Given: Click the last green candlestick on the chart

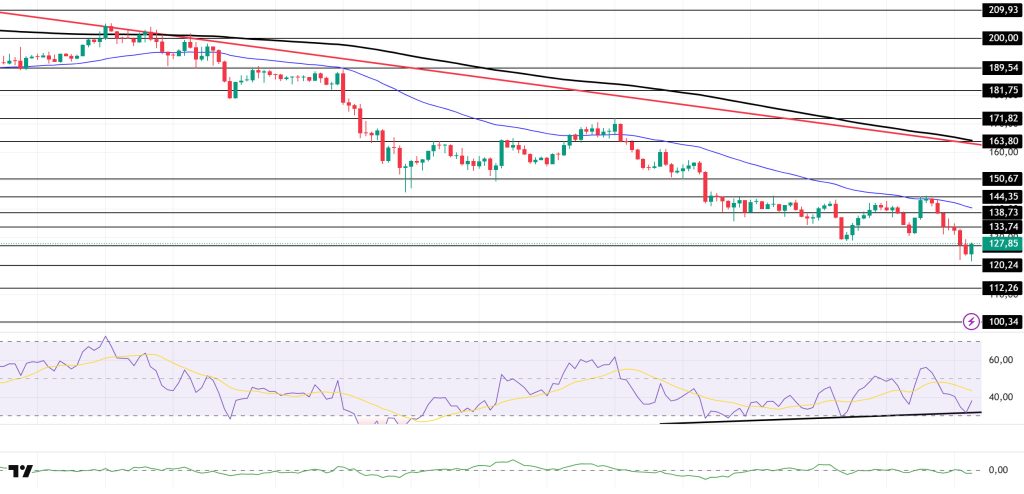Looking at the screenshot, I should coord(971,250).
